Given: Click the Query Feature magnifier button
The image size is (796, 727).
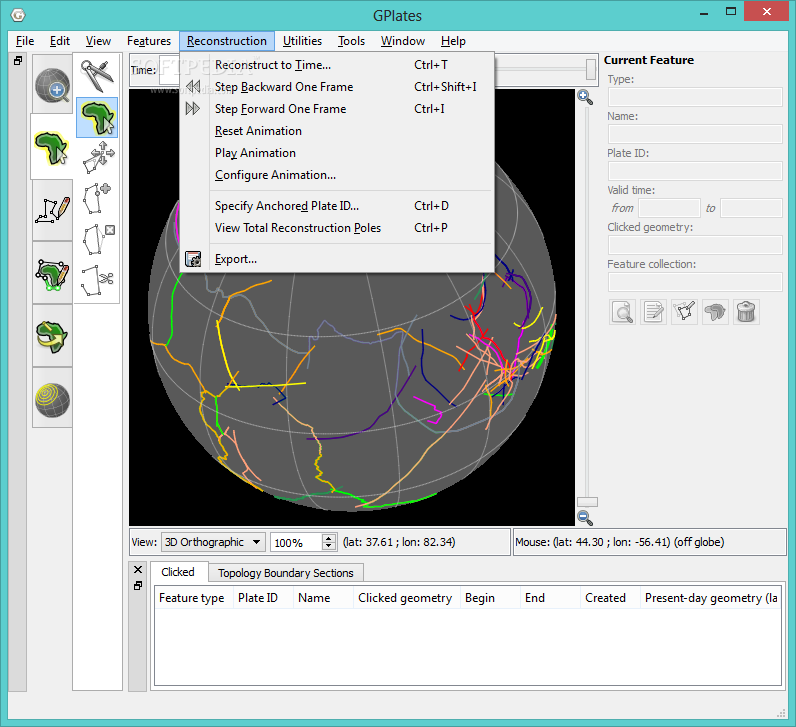Looking at the screenshot, I should [x=622, y=312].
